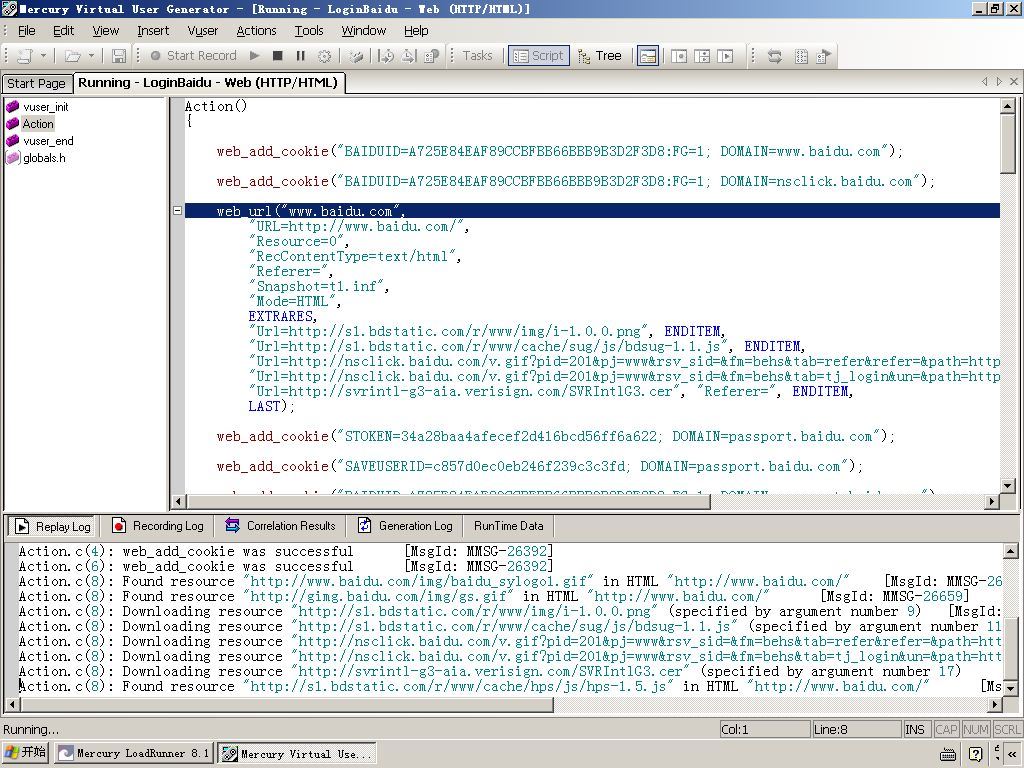Click the first of three window-layout icons
Screen dimensions: 1024x768
click(x=679, y=56)
